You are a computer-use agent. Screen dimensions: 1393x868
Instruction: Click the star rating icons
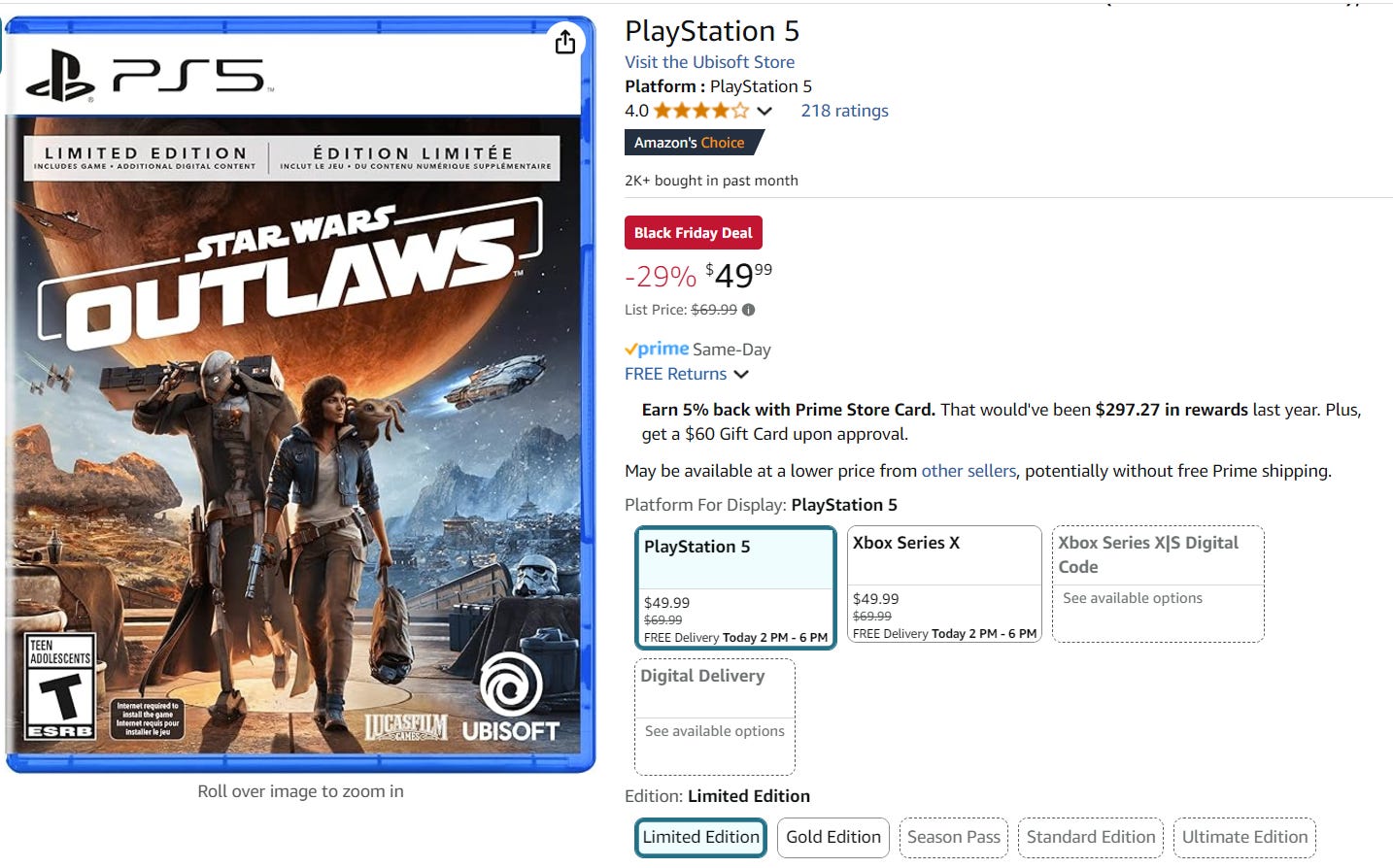[x=701, y=111]
